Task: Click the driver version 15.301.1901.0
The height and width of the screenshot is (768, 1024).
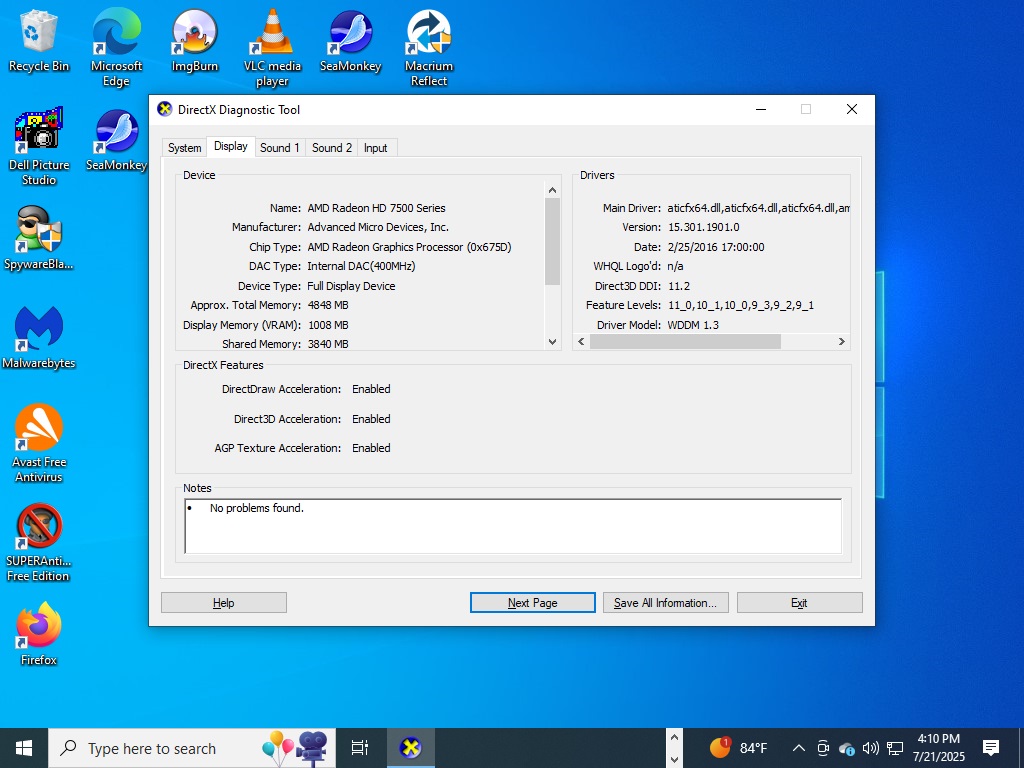Action: [x=703, y=227]
